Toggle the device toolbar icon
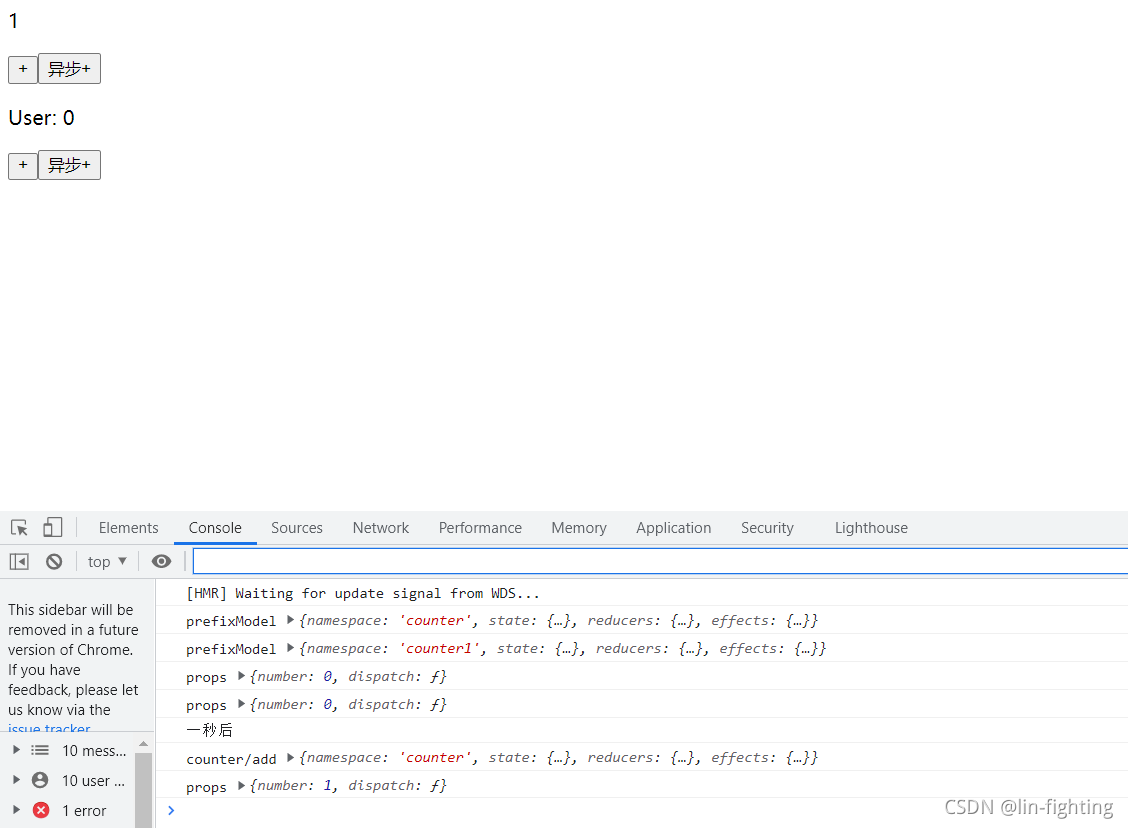The height and width of the screenshot is (828, 1128). pyautogui.click(x=53, y=527)
